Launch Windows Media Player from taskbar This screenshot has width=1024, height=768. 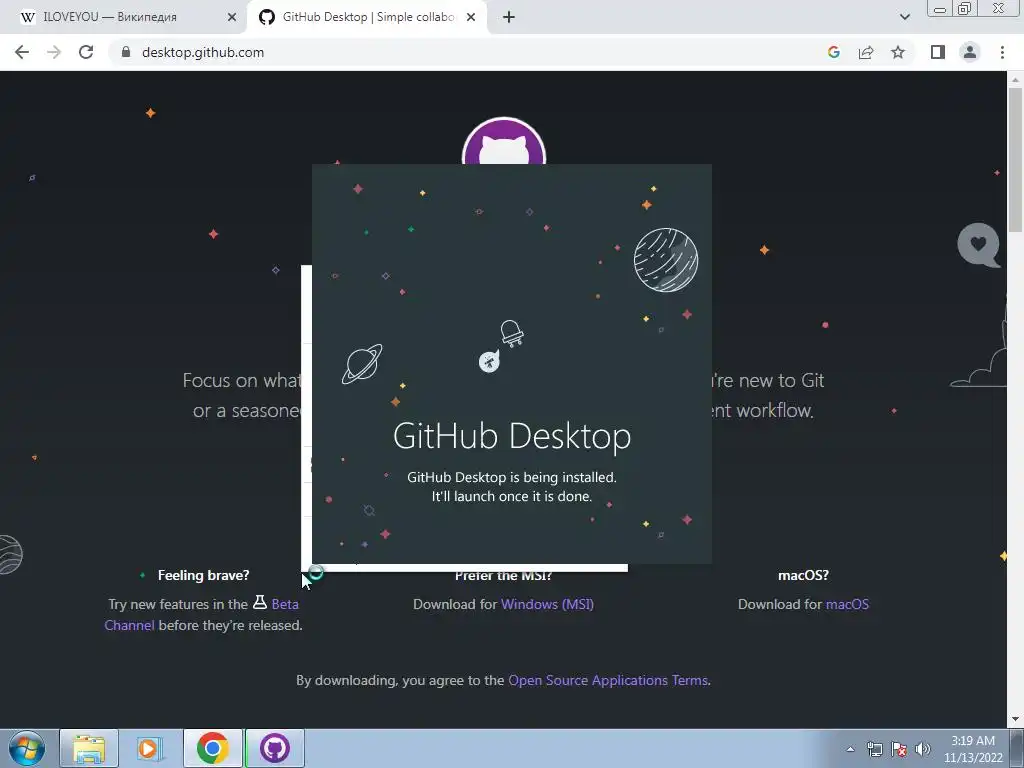150,748
